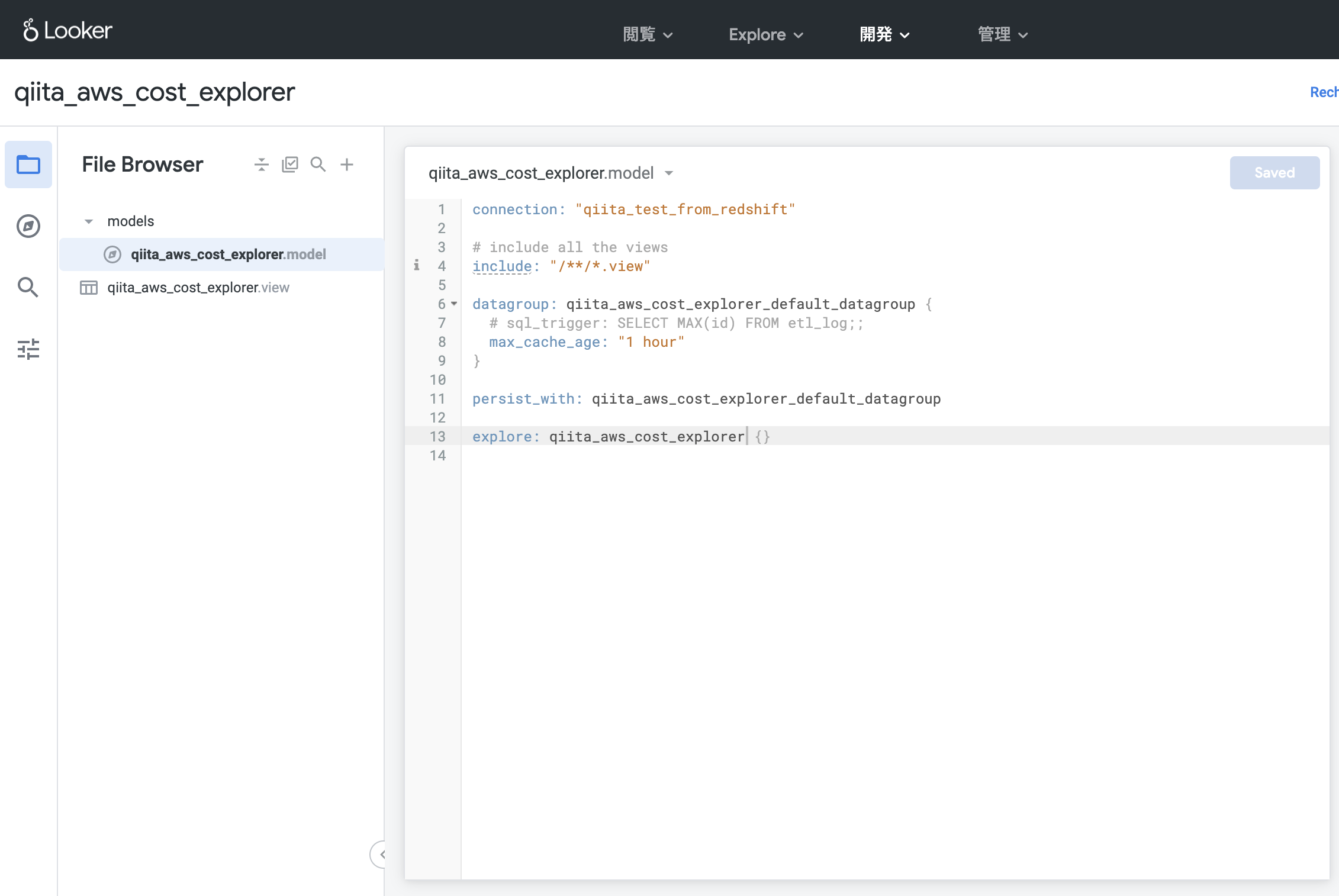This screenshot has height=896, width=1339.
Task: Click the line number 7 gutter area
Action: (437, 323)
